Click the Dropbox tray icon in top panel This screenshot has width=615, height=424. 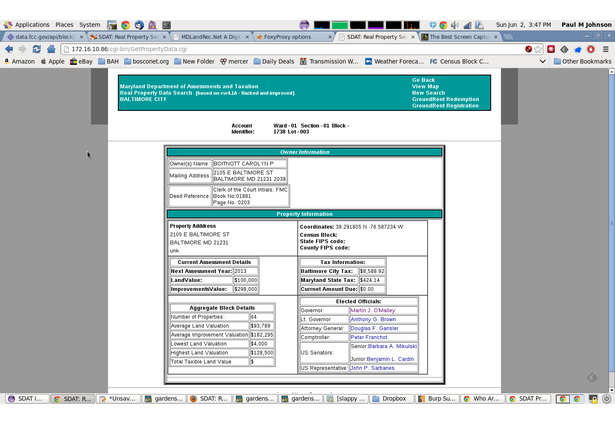point(433,25)
